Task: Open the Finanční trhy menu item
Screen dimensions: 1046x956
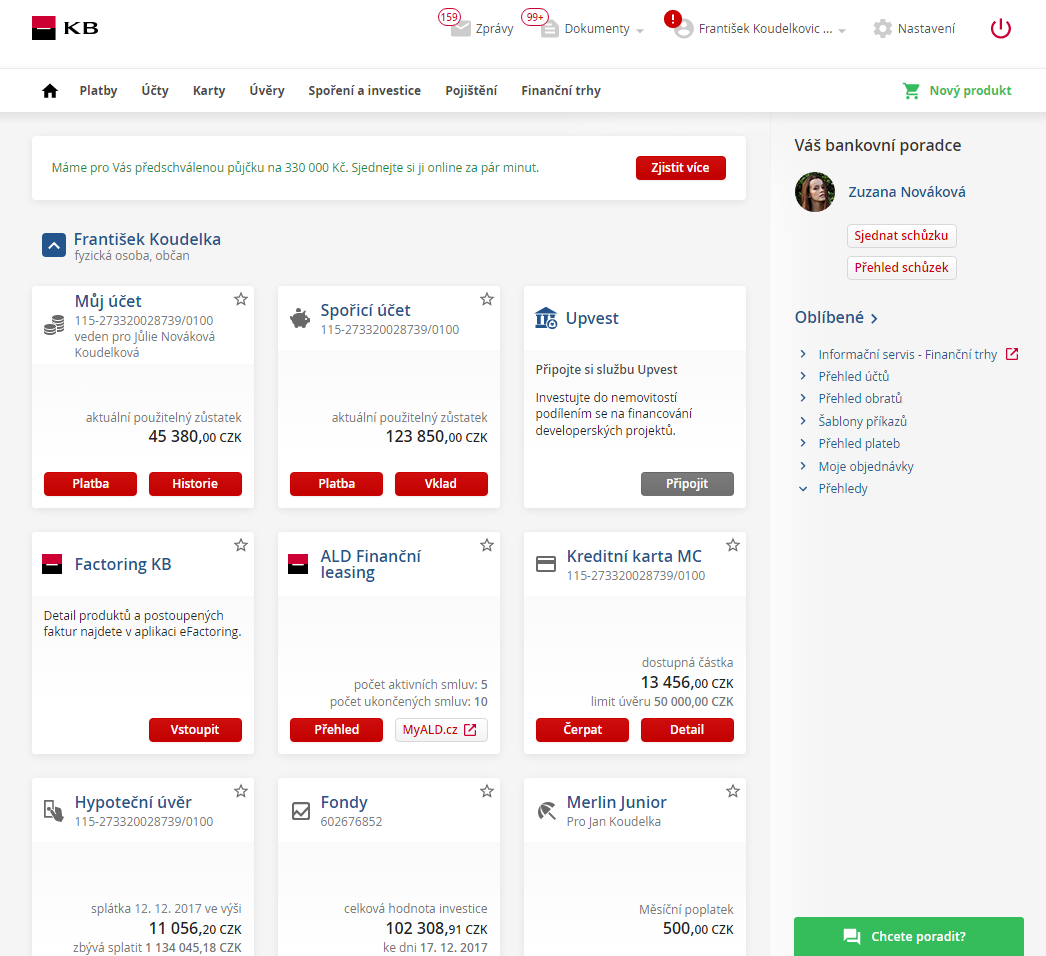Action: (x=560, y=90)
